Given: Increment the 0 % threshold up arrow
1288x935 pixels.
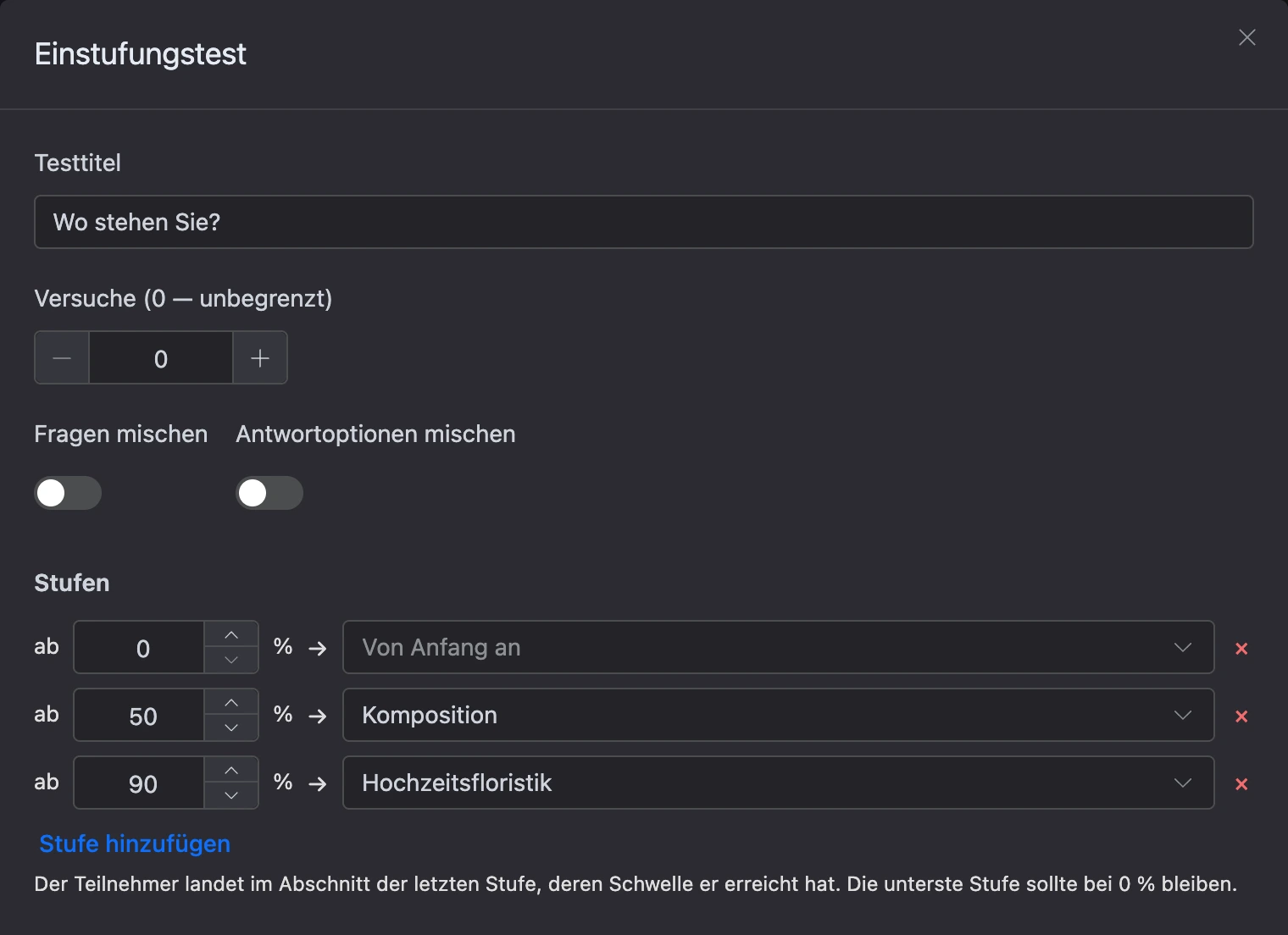Looking at the screenshot, I should click(x=231, y=635).
